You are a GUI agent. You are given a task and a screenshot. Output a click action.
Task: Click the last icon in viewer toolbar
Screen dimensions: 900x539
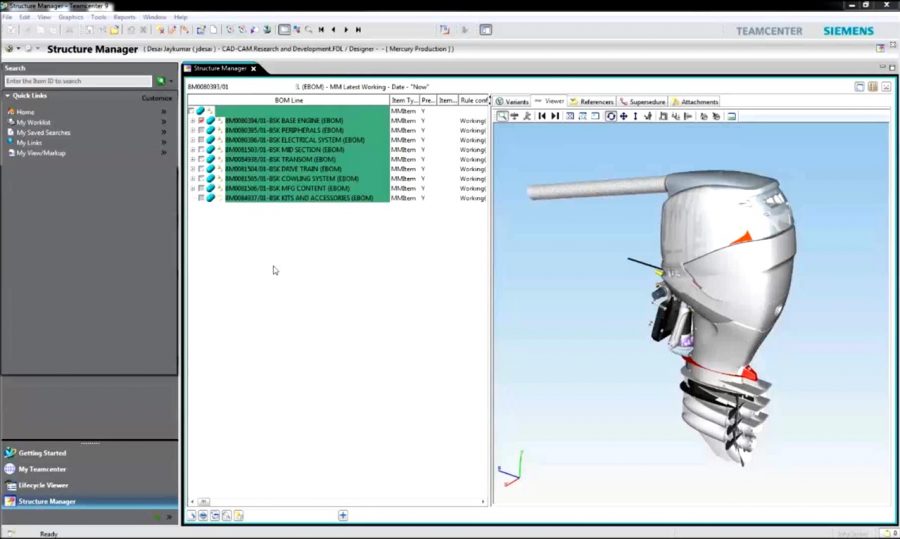(x=732, y=117)
